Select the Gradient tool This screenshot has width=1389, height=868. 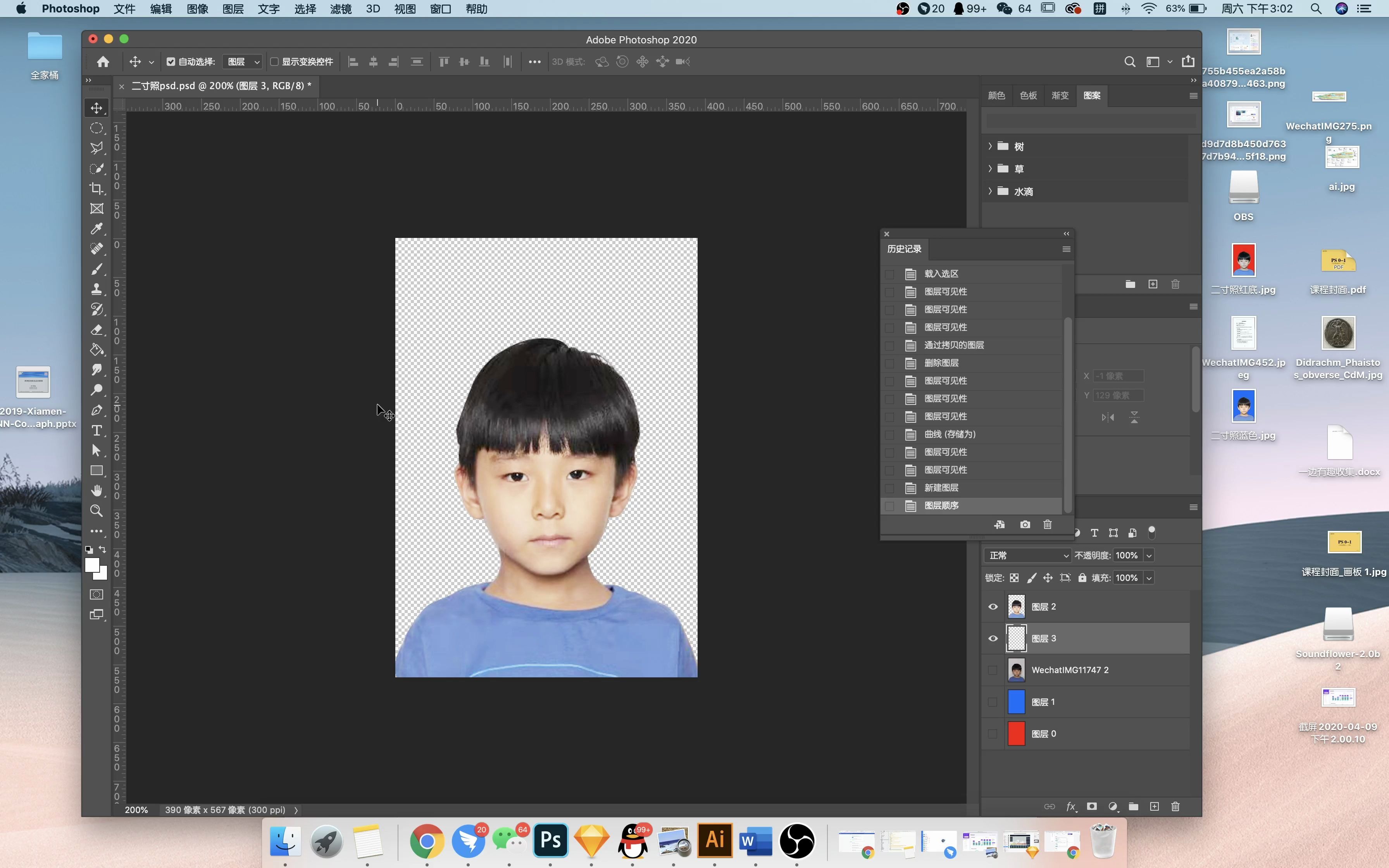coord(97,349)
